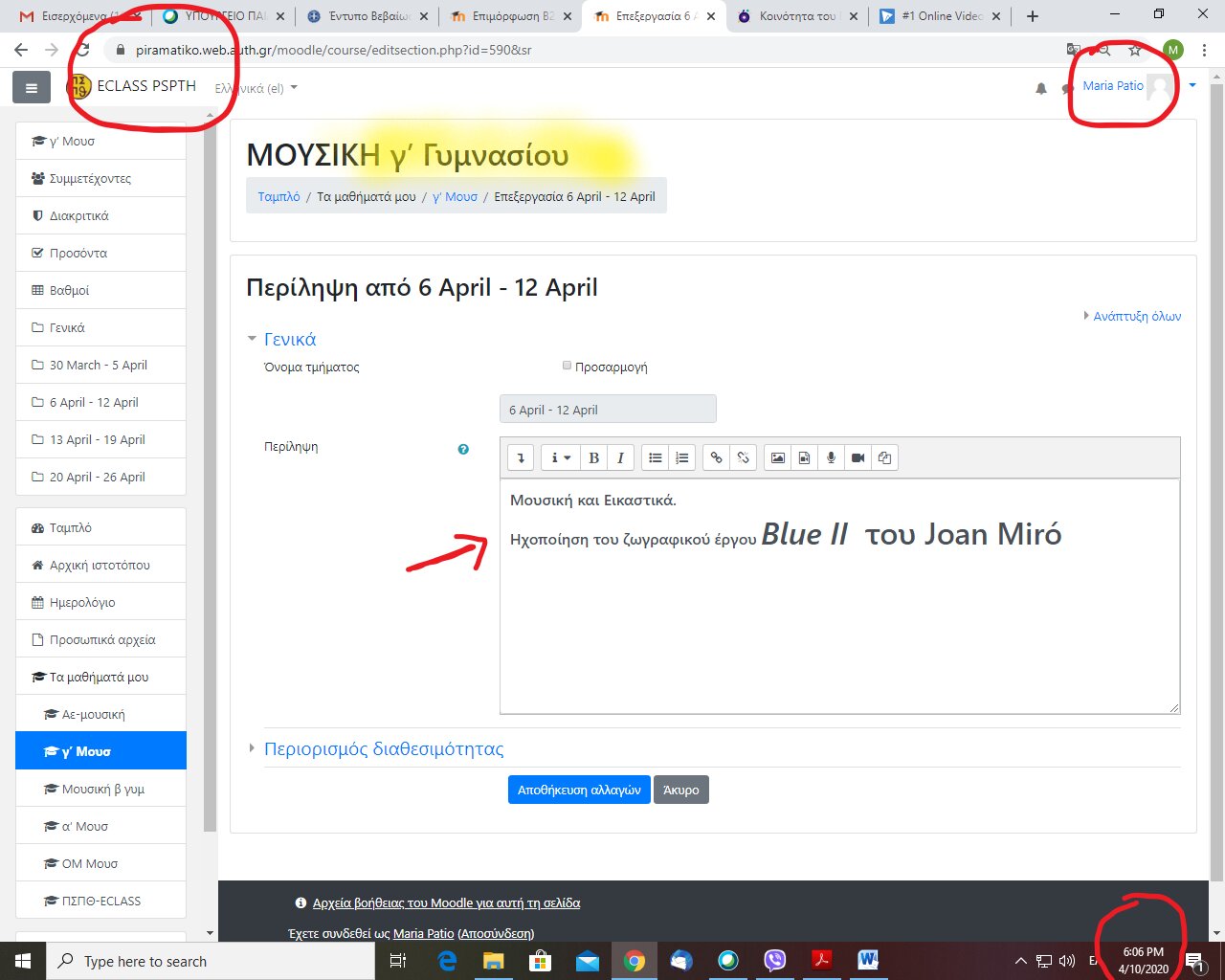This screenshot has height=980, width=1225.
Task: Toggle bold formatting in the editor
Action: 593,457
